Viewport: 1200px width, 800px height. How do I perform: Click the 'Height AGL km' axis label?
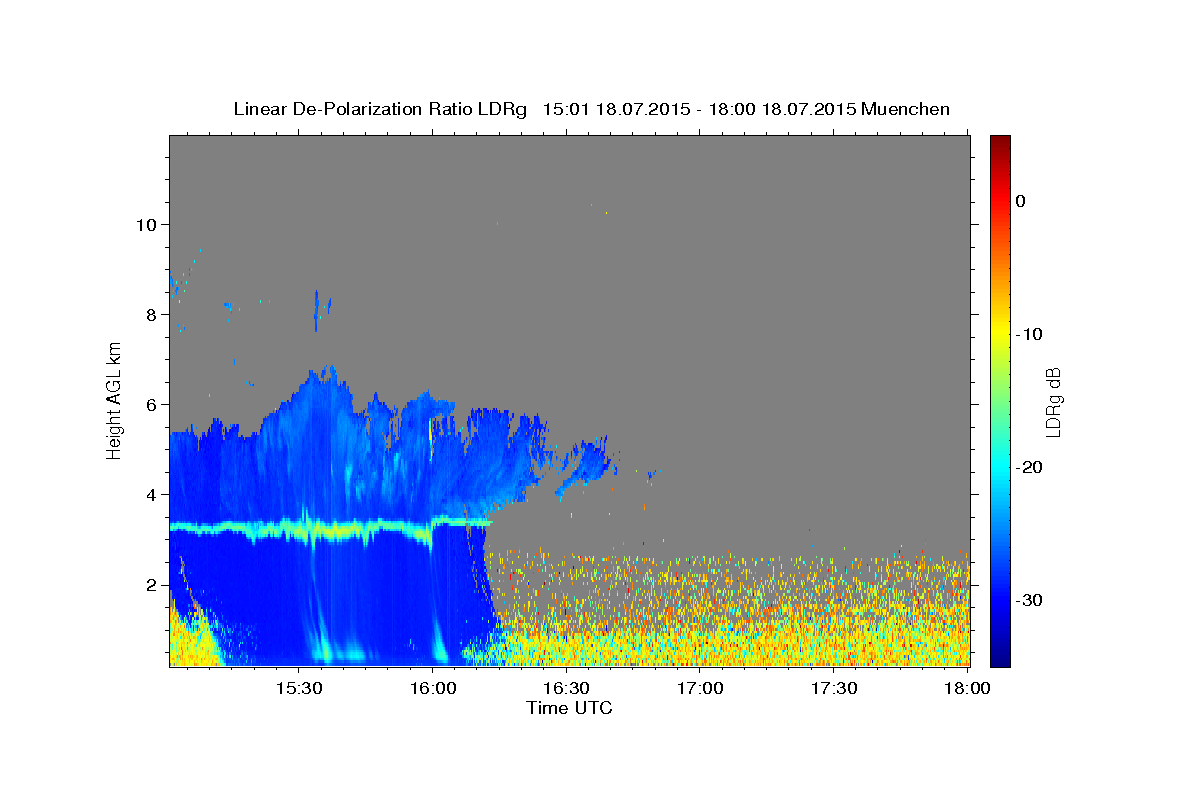(115, 400)
